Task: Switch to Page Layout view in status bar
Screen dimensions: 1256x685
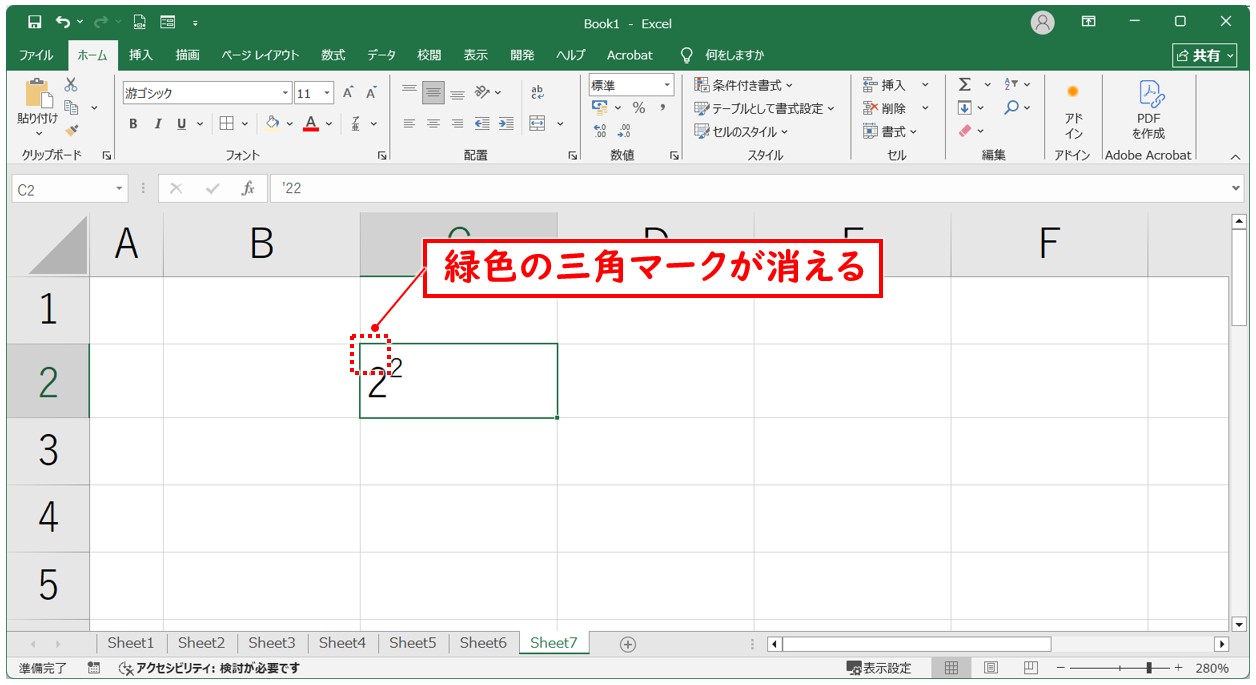Action: [990, 668]
